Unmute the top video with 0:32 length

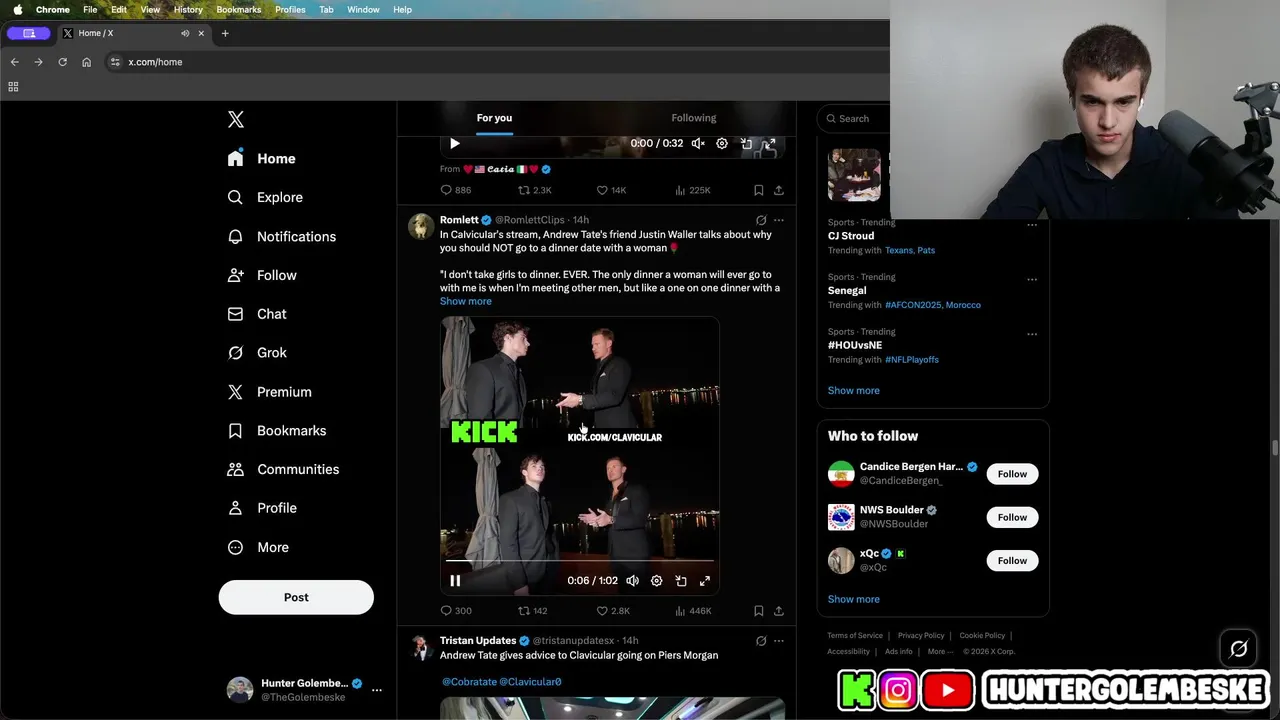(698, 143)
